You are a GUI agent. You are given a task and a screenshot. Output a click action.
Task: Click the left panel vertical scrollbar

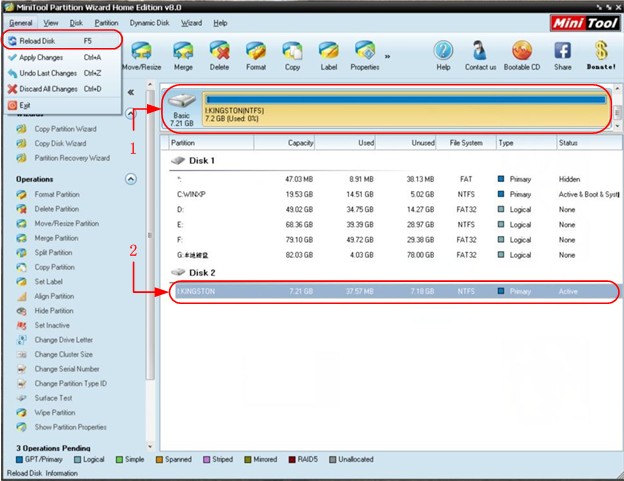pyautogui.click(x=150, y=235)
